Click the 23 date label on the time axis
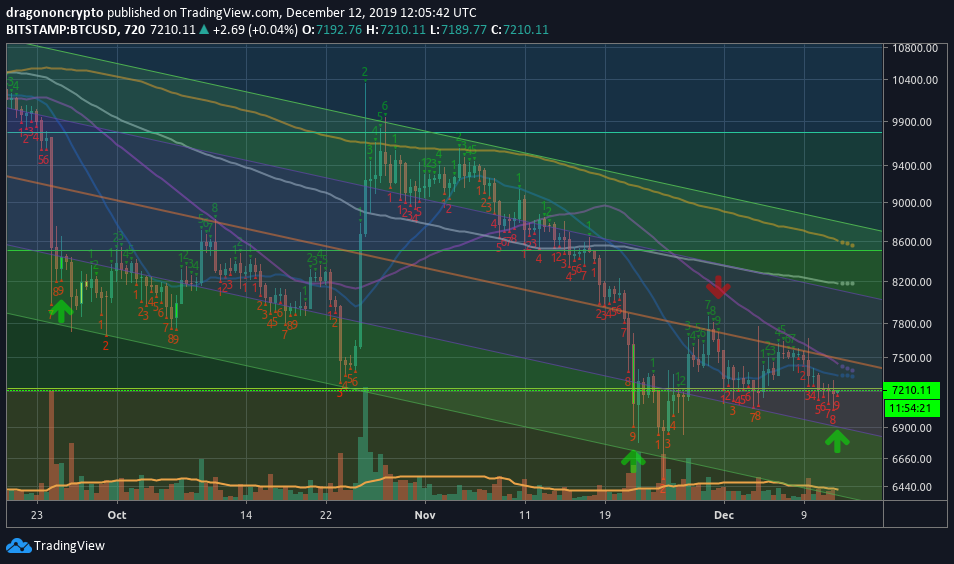 click(x=37, y=515)
